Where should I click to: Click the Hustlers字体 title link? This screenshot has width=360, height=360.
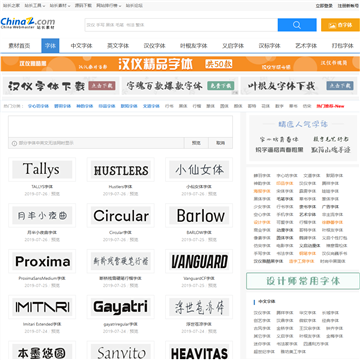tap(121, 187)
